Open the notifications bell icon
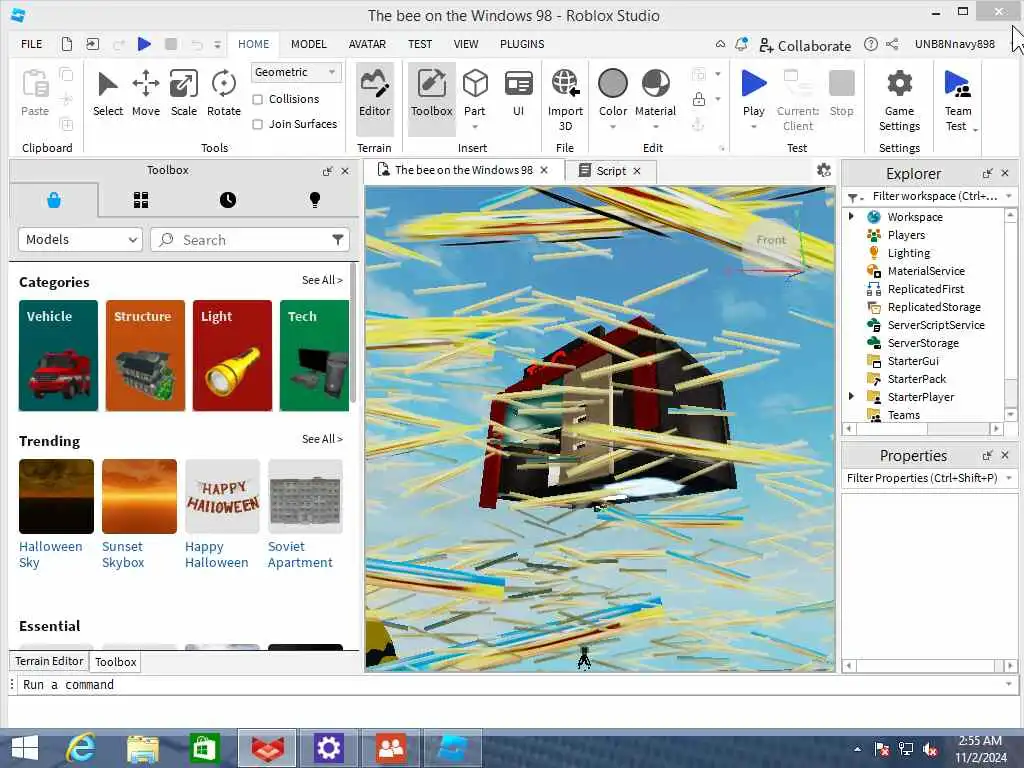Image resolution: width=1024 pixels, height=768 pixels. pos(741,44)
